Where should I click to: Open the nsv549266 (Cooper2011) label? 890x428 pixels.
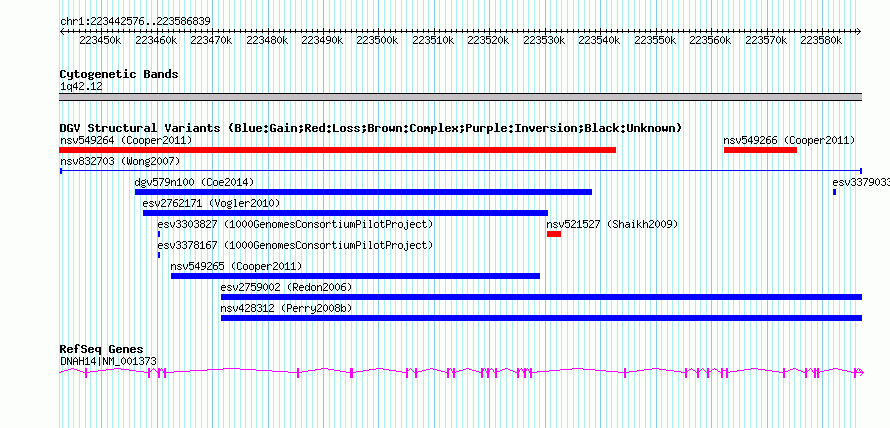coord(789,140)
